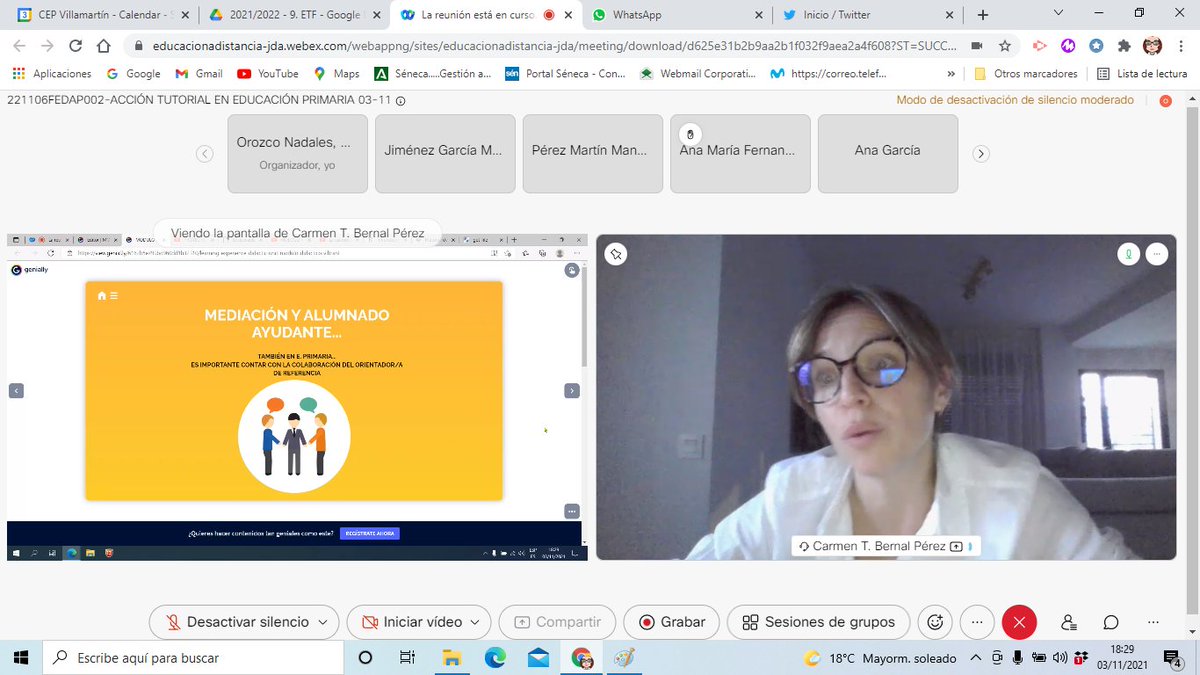Click the Compartir share button
Image resolution: width=1200 pixels, height=675 pixels.
[x=557, y=622]
